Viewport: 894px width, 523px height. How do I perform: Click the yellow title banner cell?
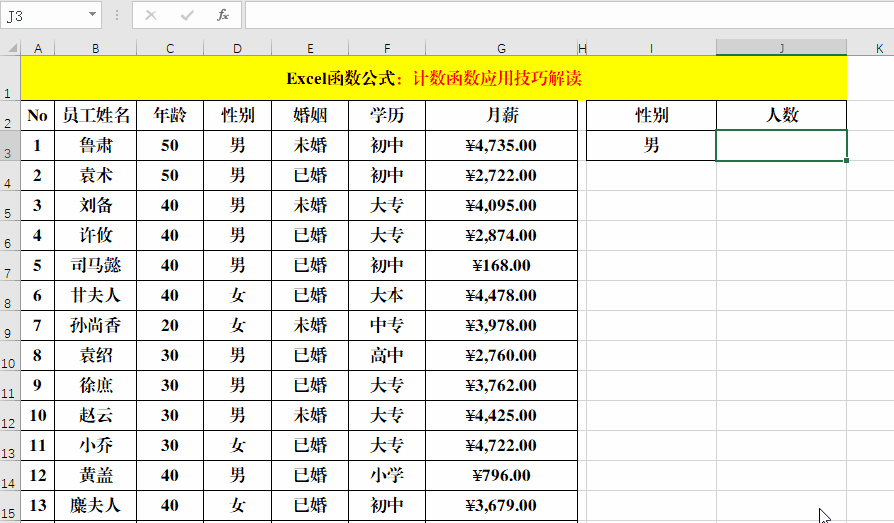click(433, 78)
